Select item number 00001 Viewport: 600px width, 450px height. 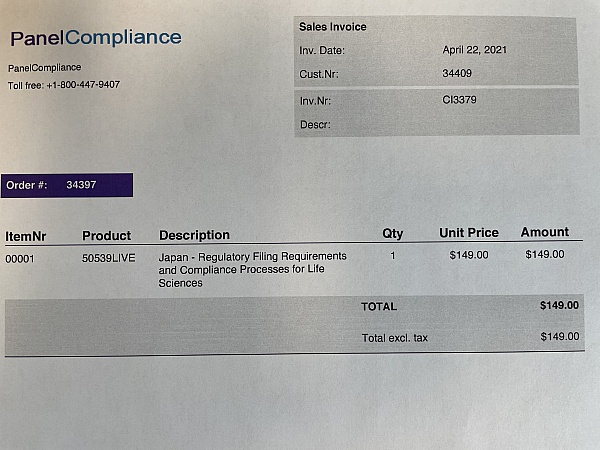coord(20,259)
